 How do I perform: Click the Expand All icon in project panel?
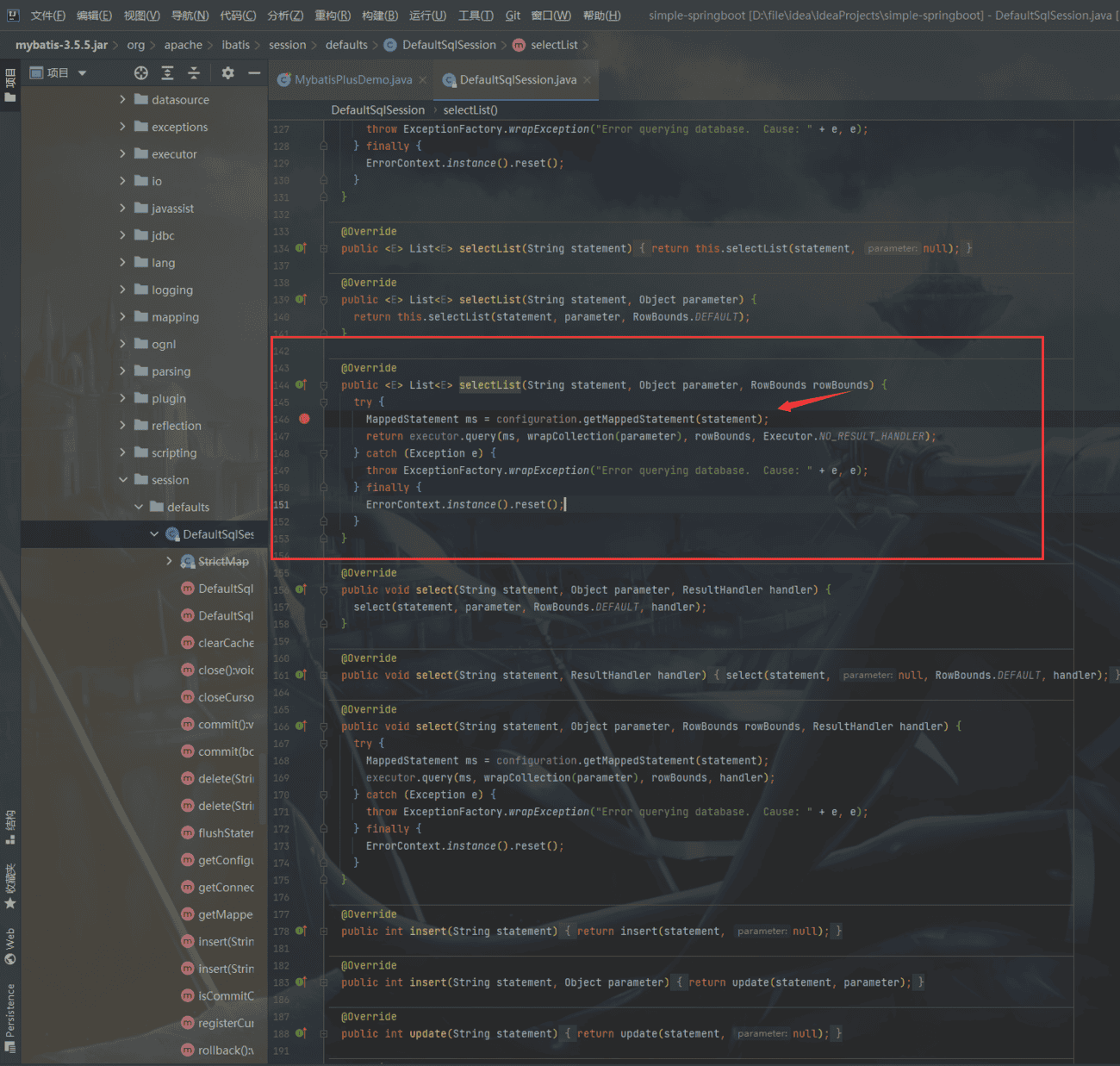(167, 73)
